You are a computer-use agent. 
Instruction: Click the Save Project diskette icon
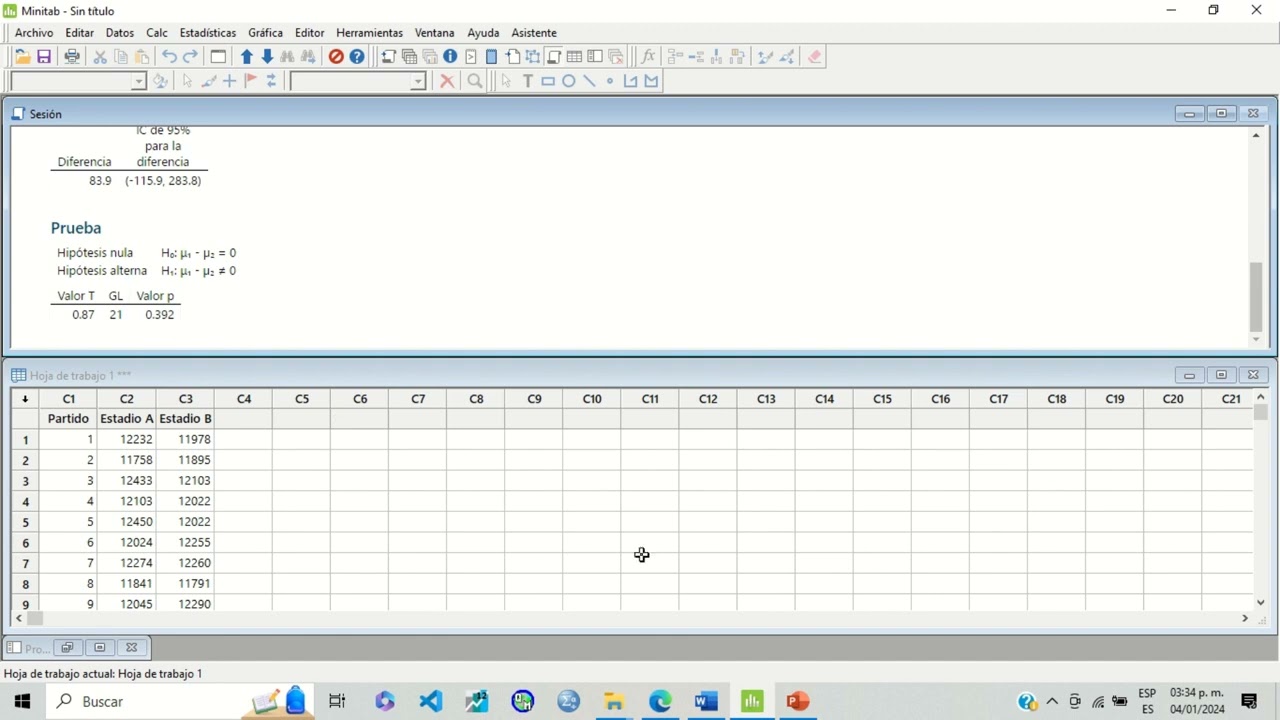point(44,57)
